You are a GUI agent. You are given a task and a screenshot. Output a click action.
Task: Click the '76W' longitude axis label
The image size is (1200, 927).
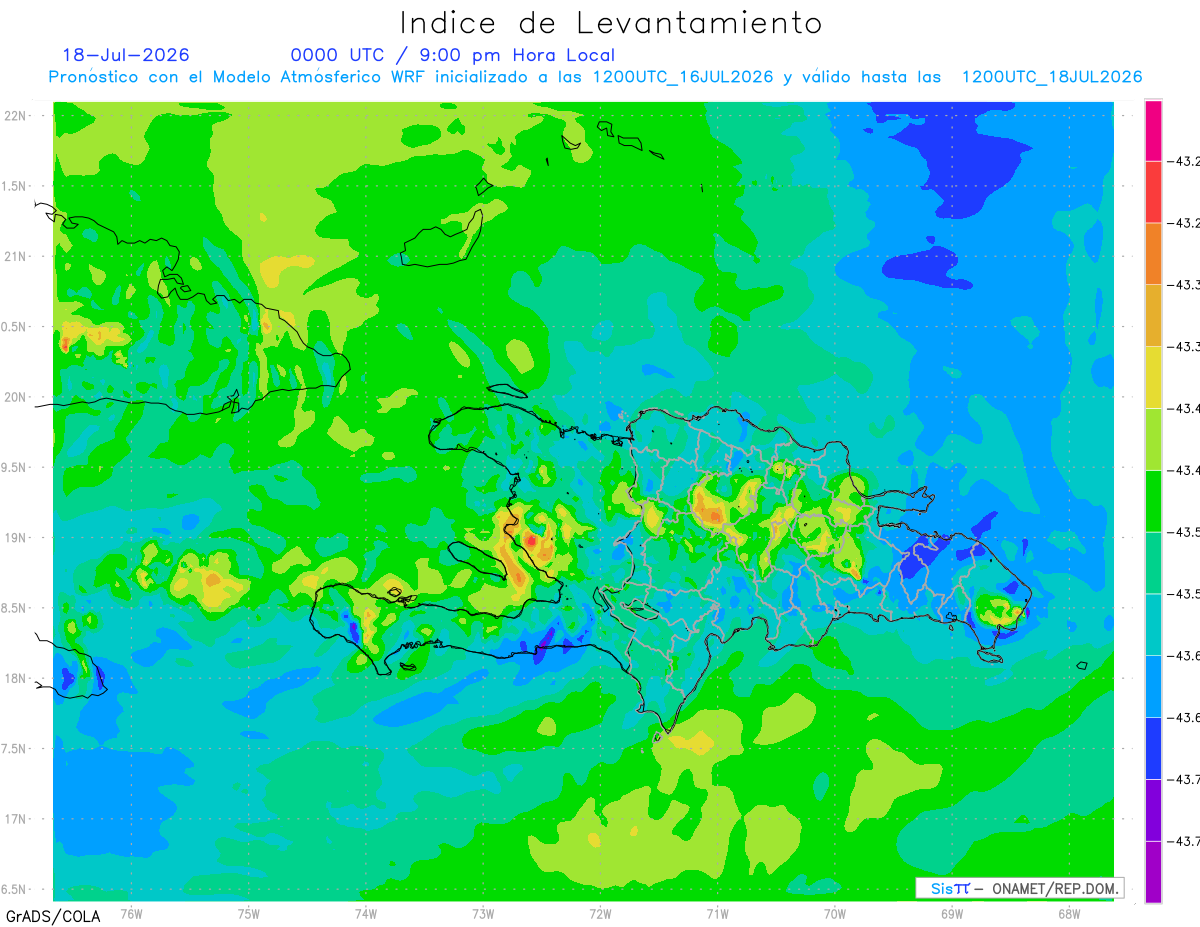(131, 914)
